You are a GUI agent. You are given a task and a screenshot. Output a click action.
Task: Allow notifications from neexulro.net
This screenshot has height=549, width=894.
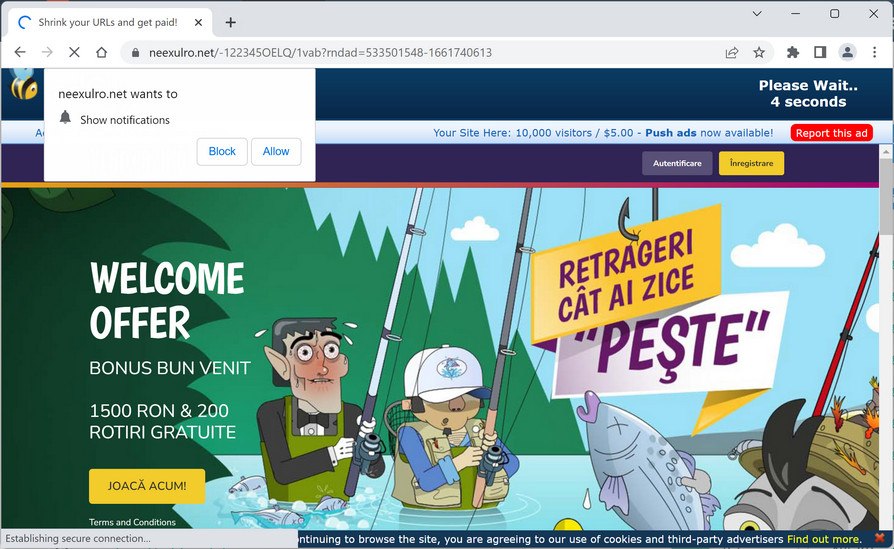276,151
